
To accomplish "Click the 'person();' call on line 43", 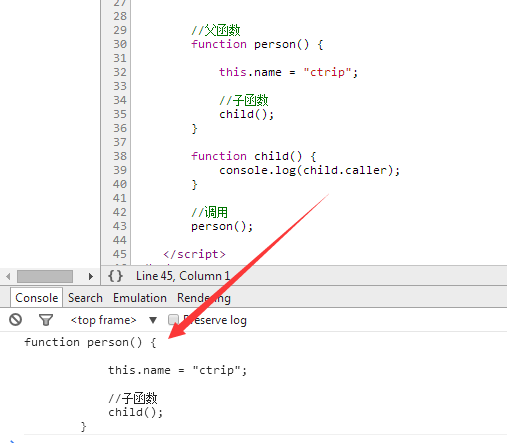I will (x=222, y=226).
